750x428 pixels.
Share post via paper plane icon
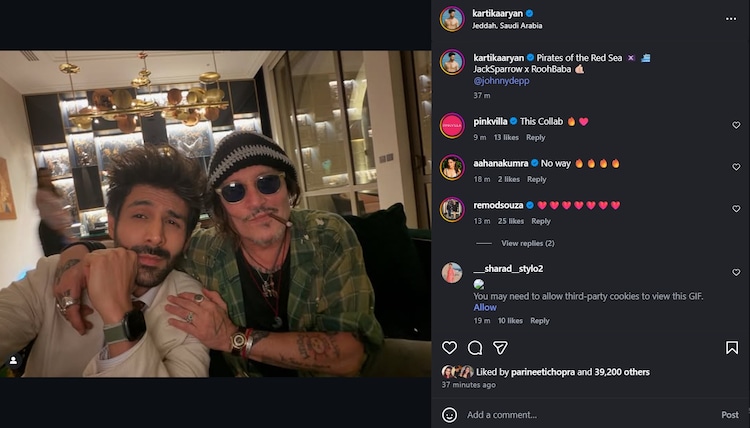point(500,348)
